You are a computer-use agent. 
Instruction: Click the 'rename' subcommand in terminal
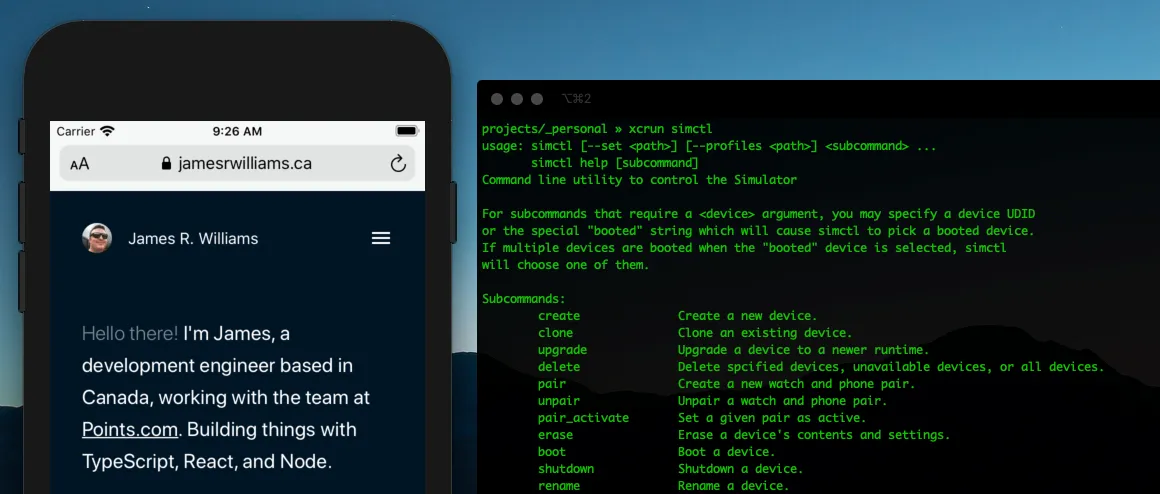click(559, 486)
